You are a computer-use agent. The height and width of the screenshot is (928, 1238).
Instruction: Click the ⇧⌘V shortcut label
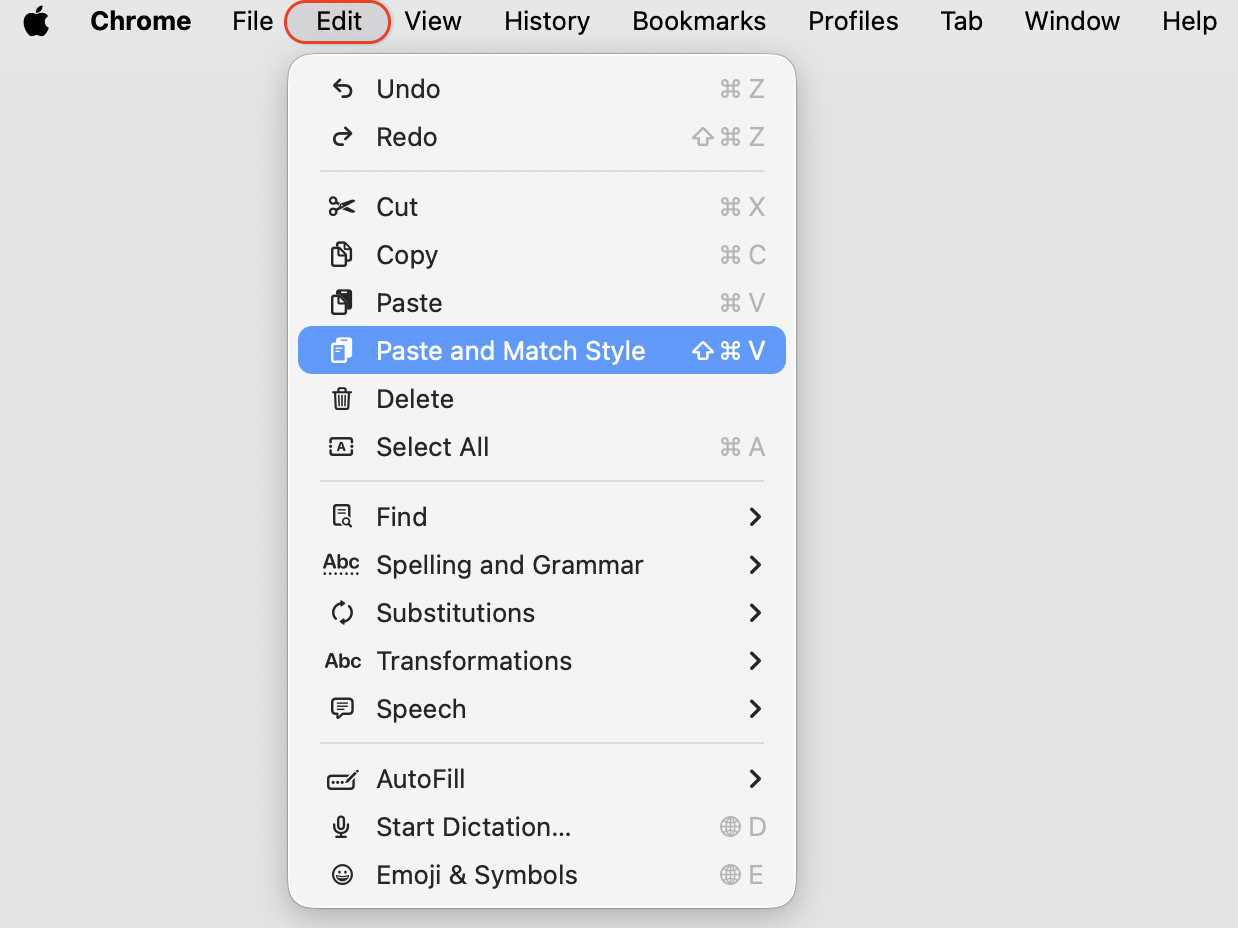click(x=728, y=351)
